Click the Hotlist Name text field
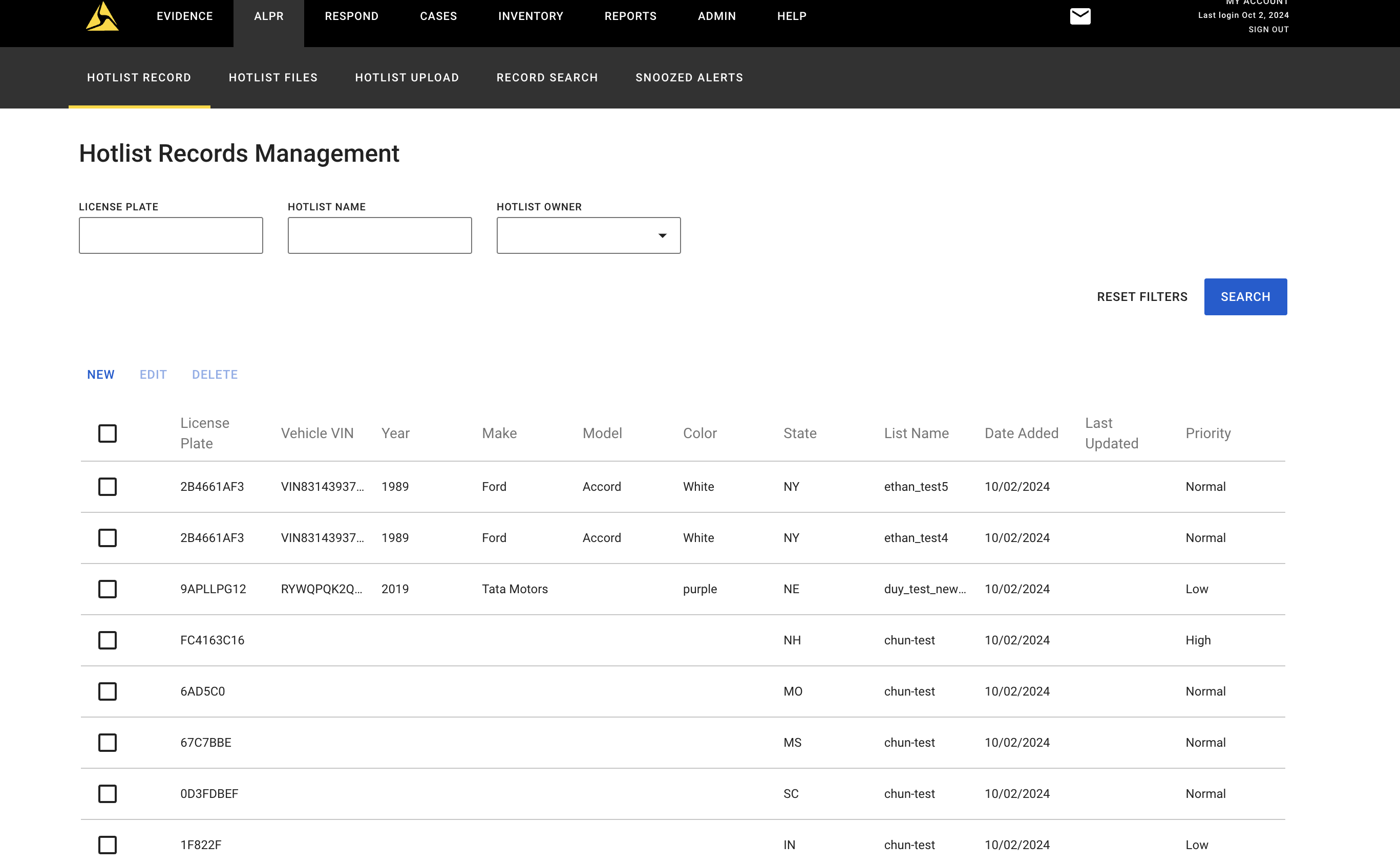 pyautogui.click(x=379, y=235)
